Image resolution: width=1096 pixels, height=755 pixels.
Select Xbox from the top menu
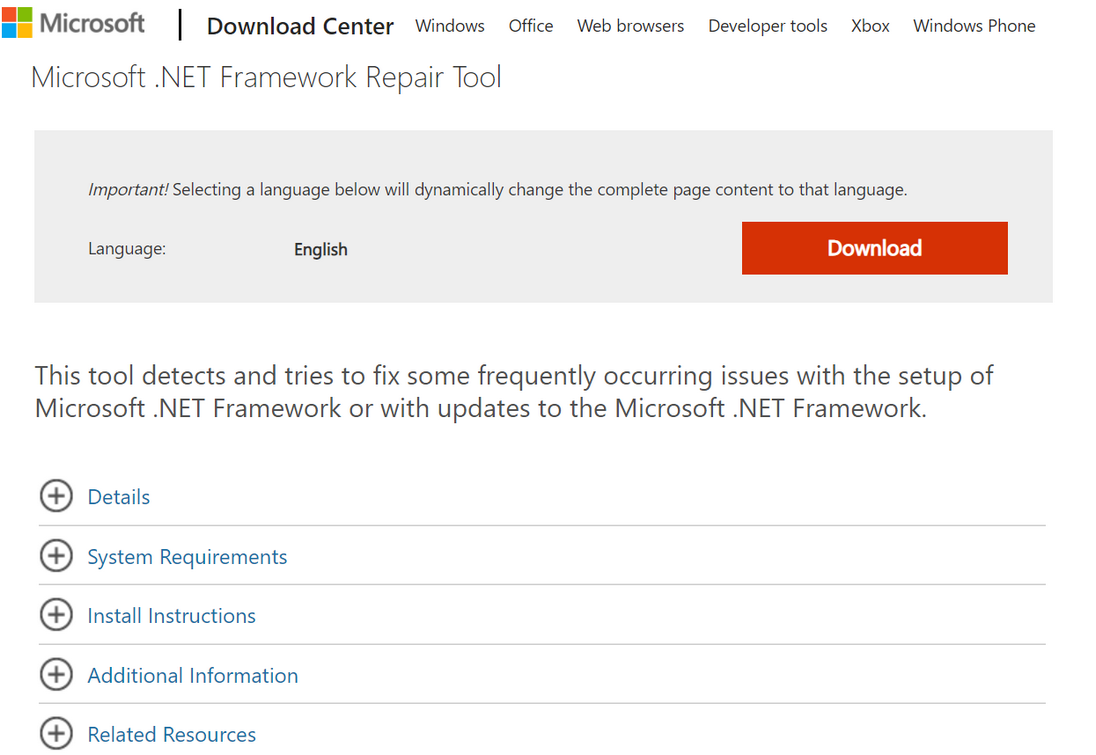[x=870, y=26]
